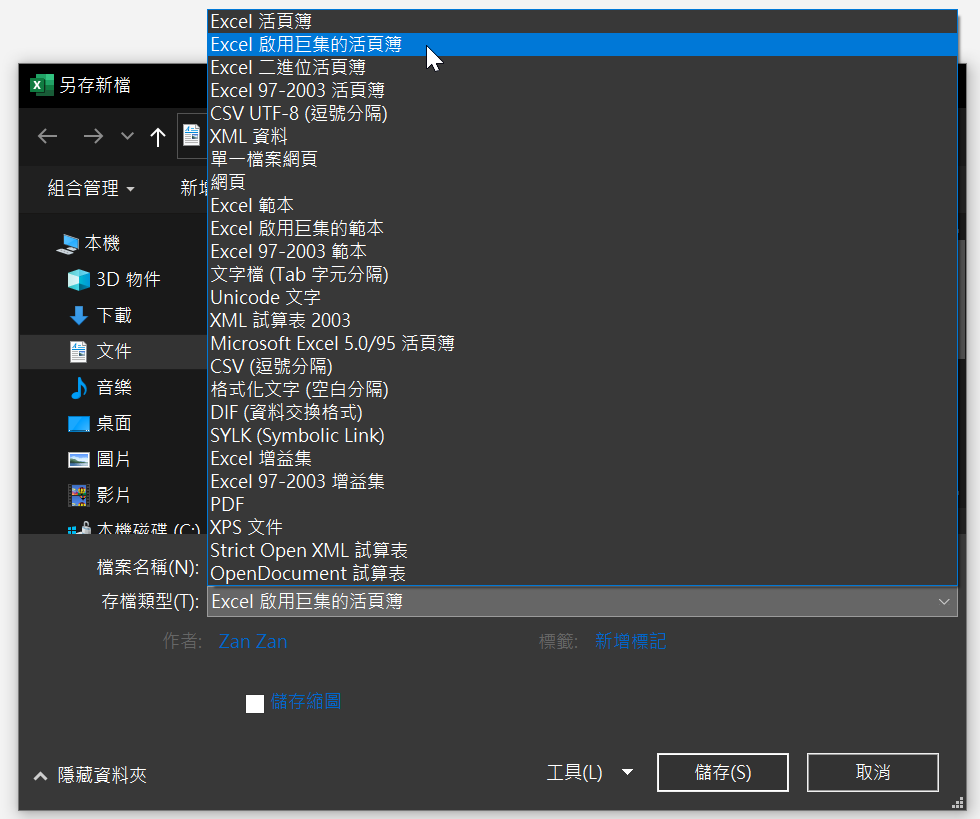
Task: Open the 影片 folder
Action: (114, 495)
